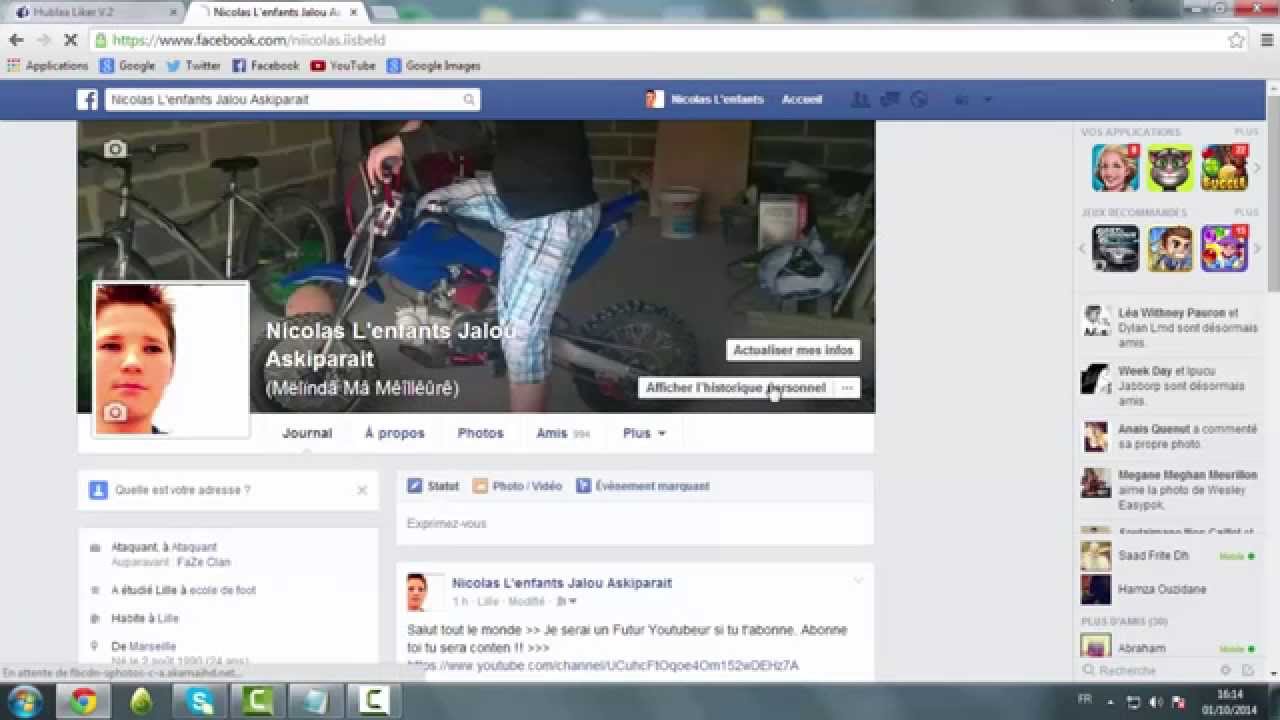Select the Évènement marquant composer tab
Screen dimensions: 1280x720
click(643, 486)
